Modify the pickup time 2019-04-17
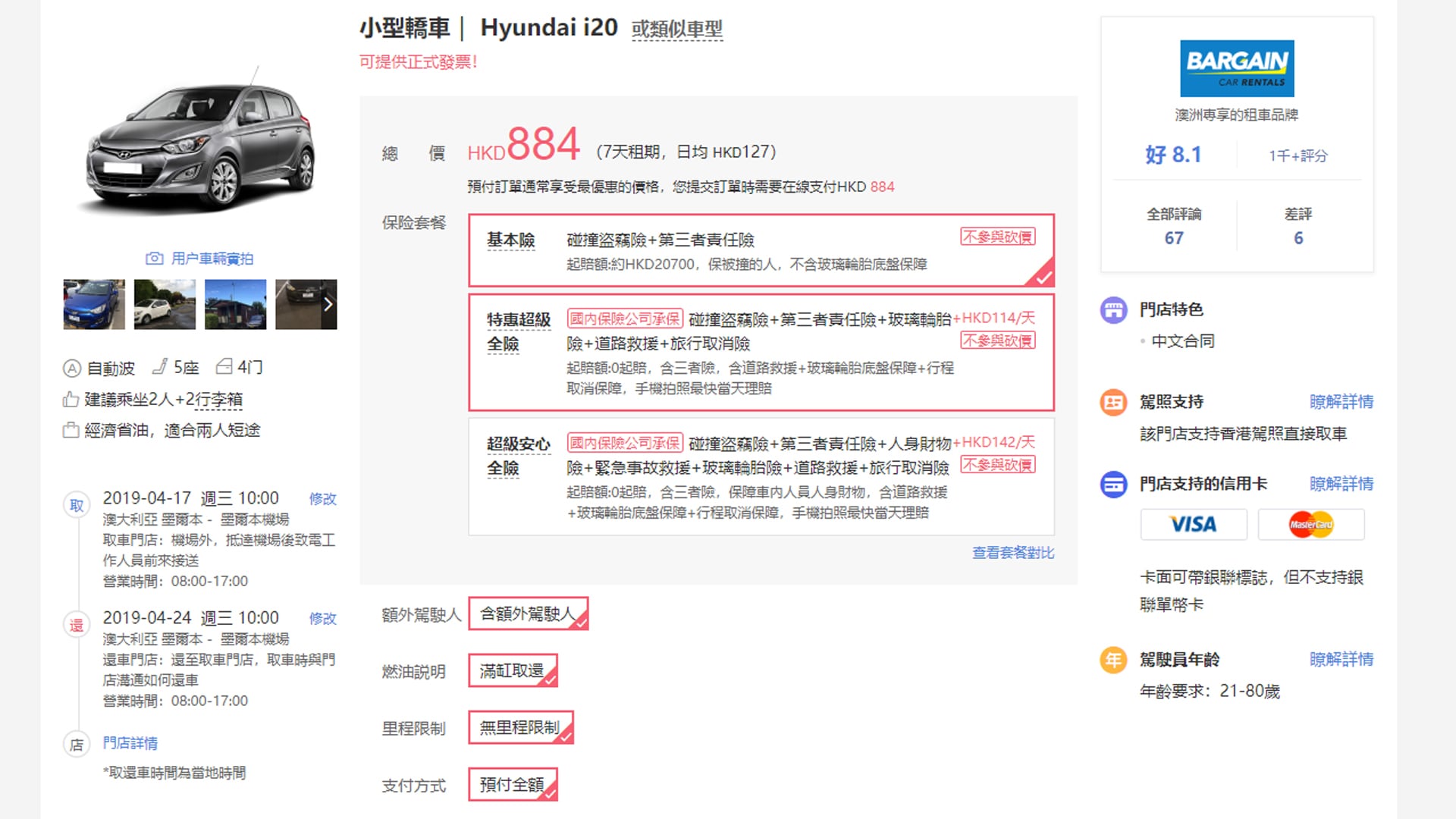 (322, 499)
